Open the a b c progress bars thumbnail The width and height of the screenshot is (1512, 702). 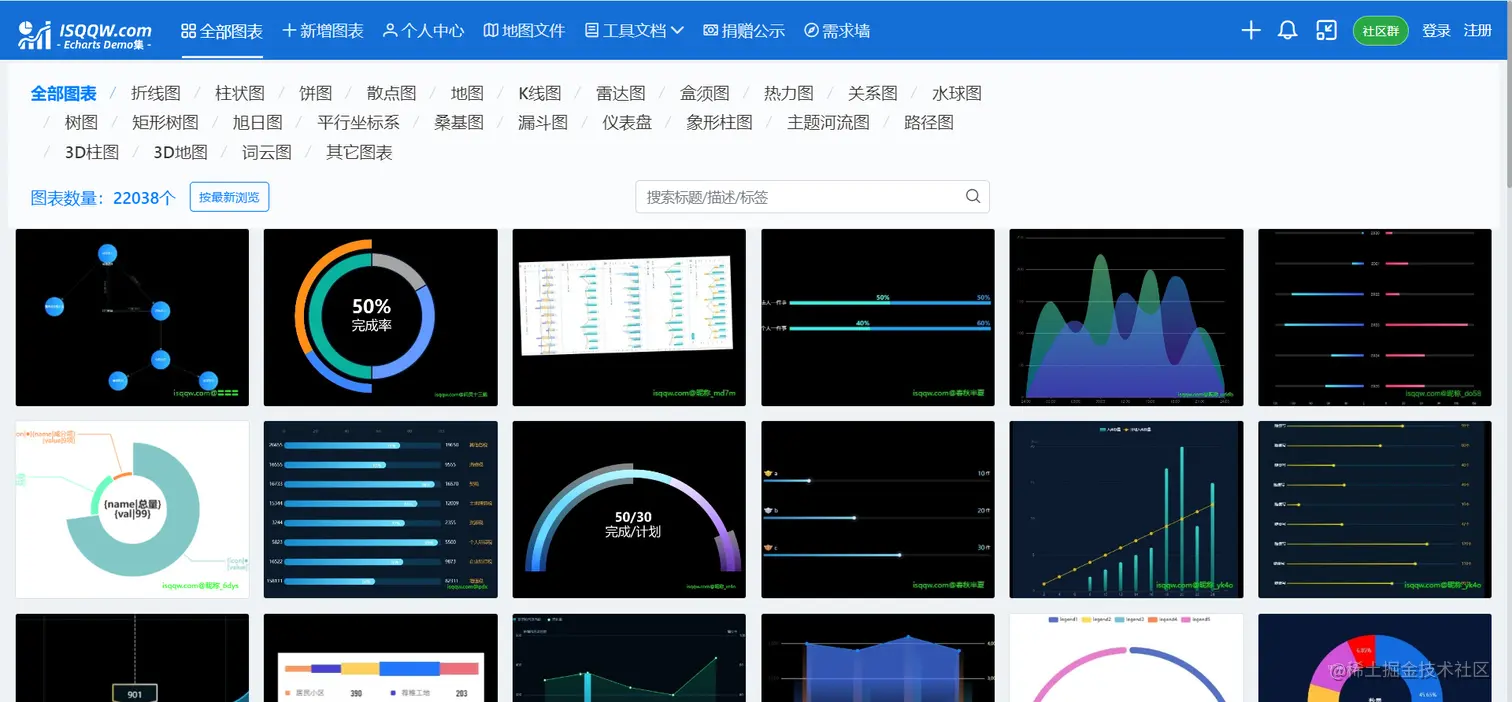point(878,509)
